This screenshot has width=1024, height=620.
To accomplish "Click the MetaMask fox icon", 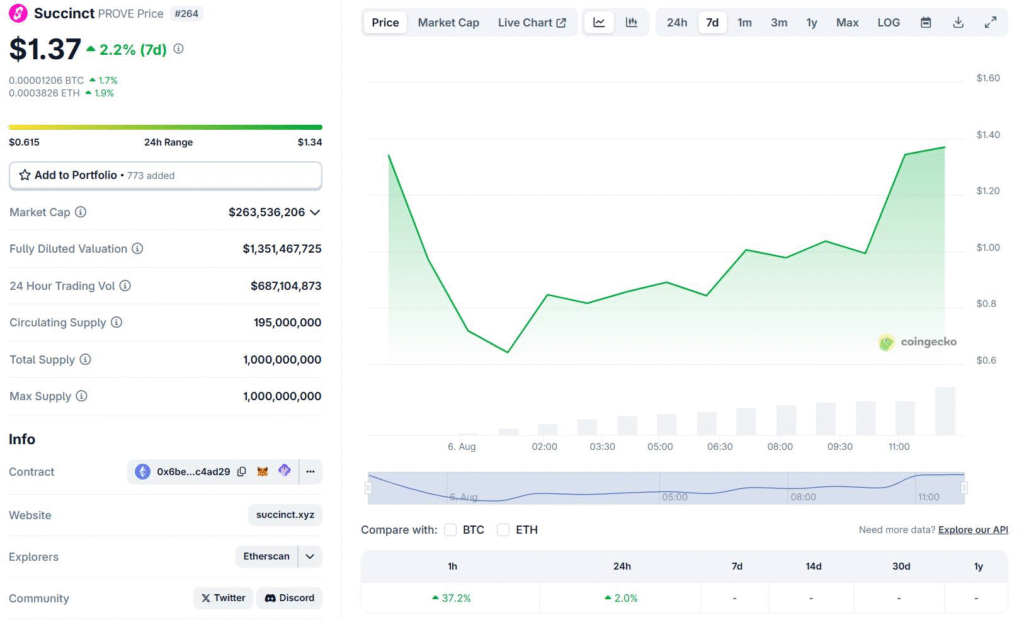I will pos(263,472).
